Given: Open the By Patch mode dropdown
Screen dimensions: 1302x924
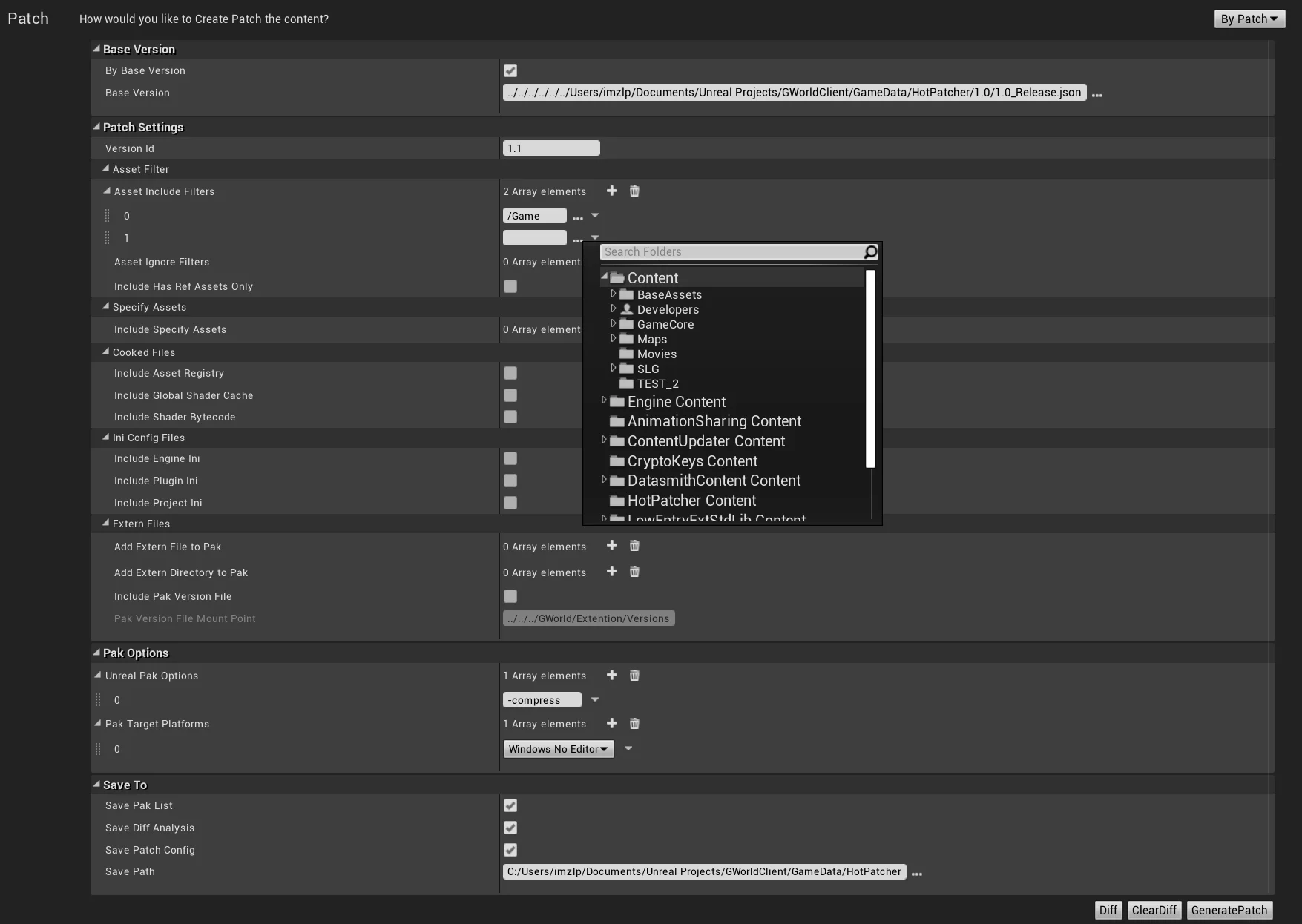Looking at the screenshot, I should pyautogui.click(x=1249, y=19).
